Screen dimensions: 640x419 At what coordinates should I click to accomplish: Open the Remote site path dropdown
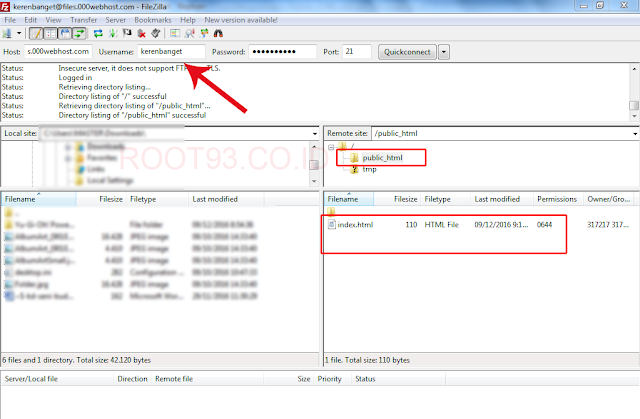[x=635, y=133]
